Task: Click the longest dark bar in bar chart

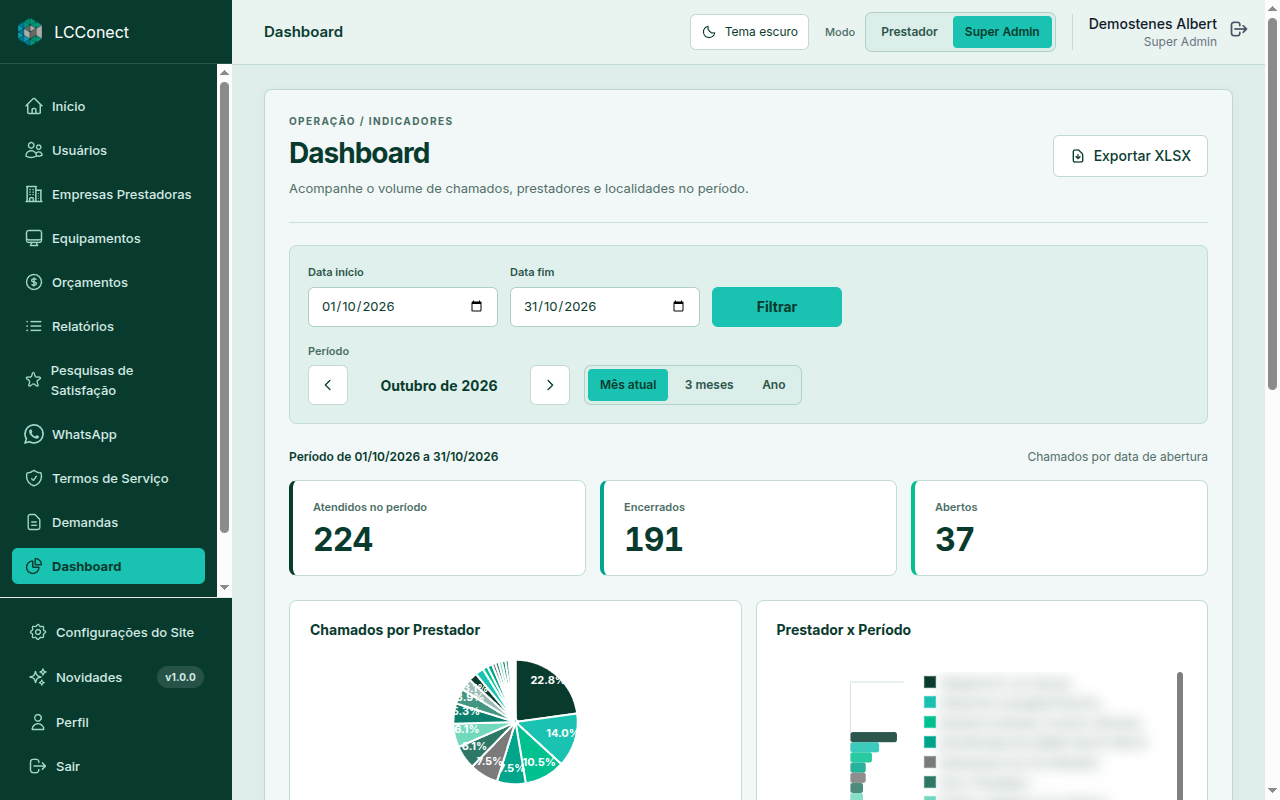Action: coord(873,737)
